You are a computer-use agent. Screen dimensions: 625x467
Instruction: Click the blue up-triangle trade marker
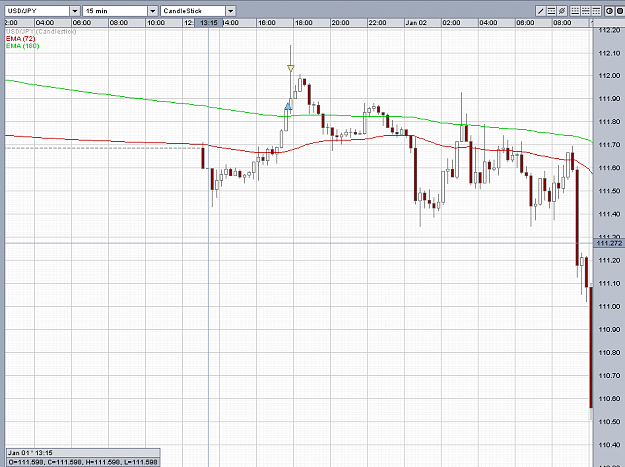tap(288, 106)
